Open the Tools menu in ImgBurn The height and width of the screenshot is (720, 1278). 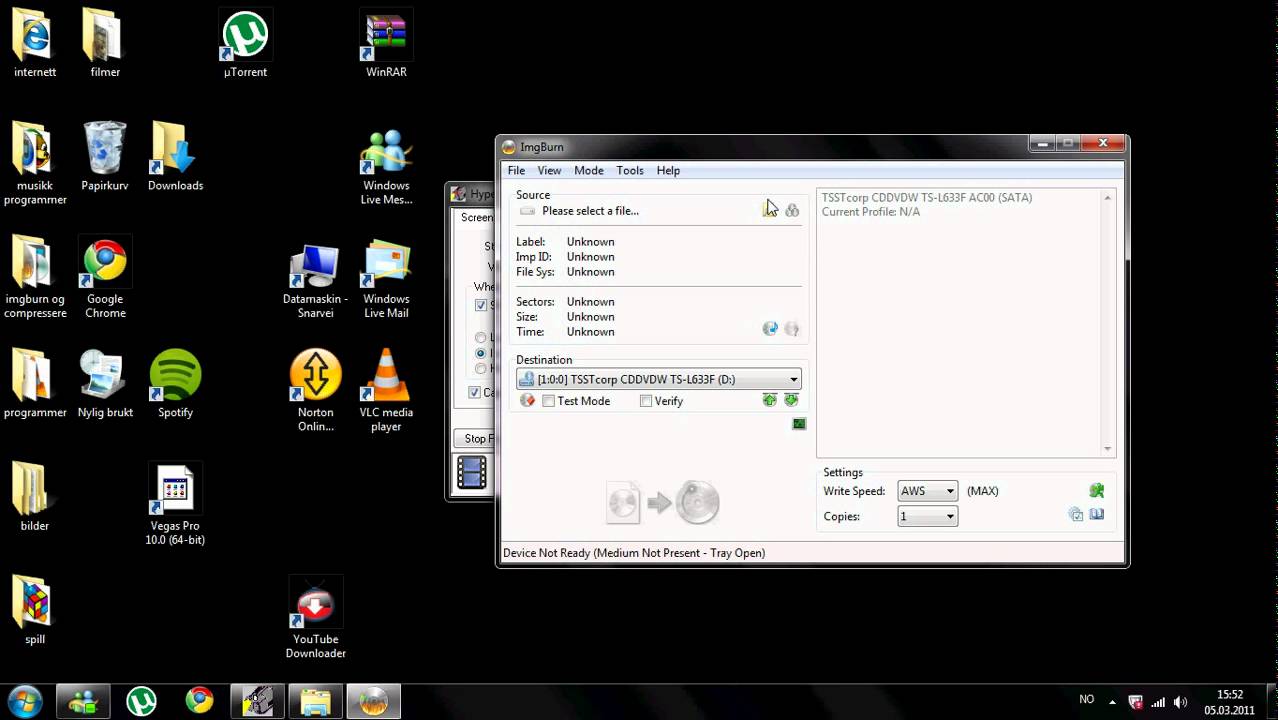pyautogui.click(x=630, y=171)
